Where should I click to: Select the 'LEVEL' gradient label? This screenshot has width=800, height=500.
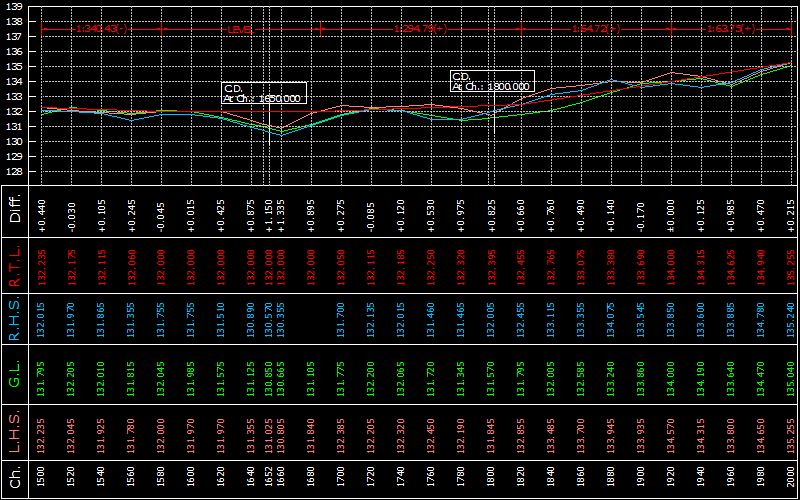(x=240, y=30)
